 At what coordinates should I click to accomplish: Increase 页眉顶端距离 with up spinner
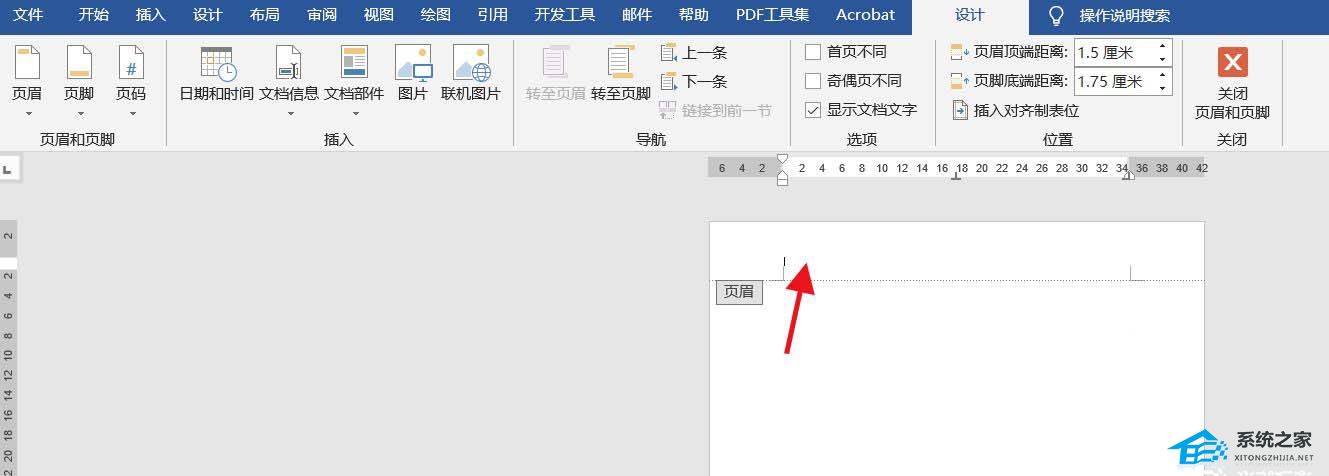coord(1163,46)
